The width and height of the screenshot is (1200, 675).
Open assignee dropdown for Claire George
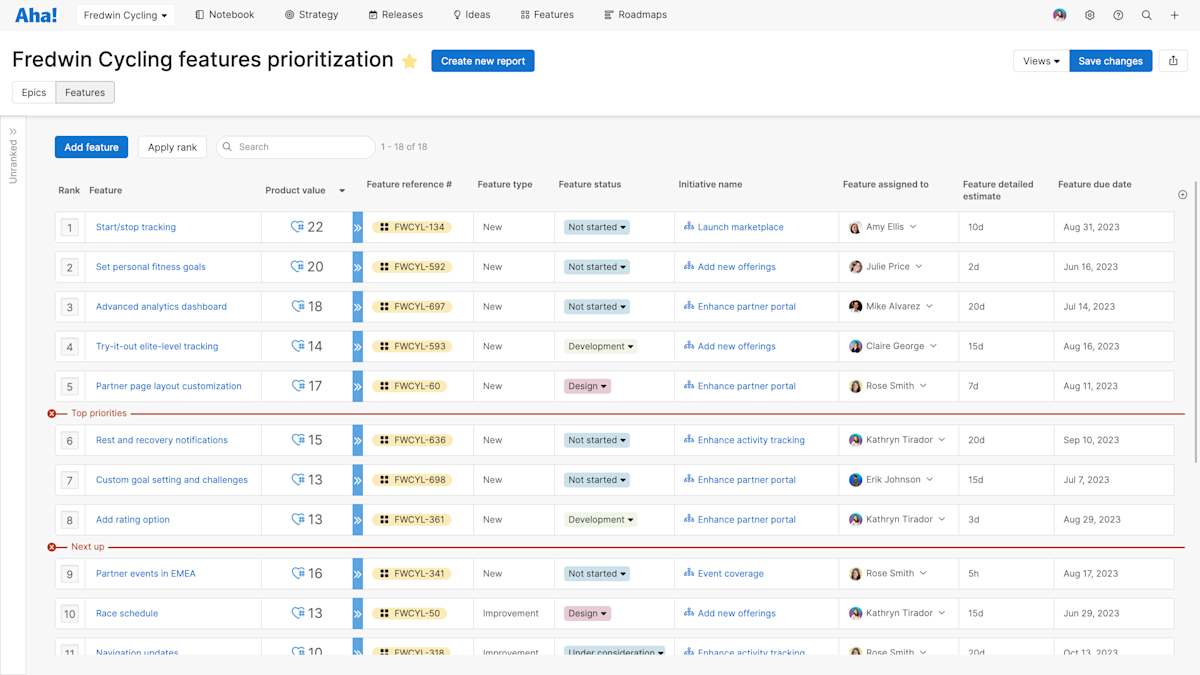tap(934, 346)
